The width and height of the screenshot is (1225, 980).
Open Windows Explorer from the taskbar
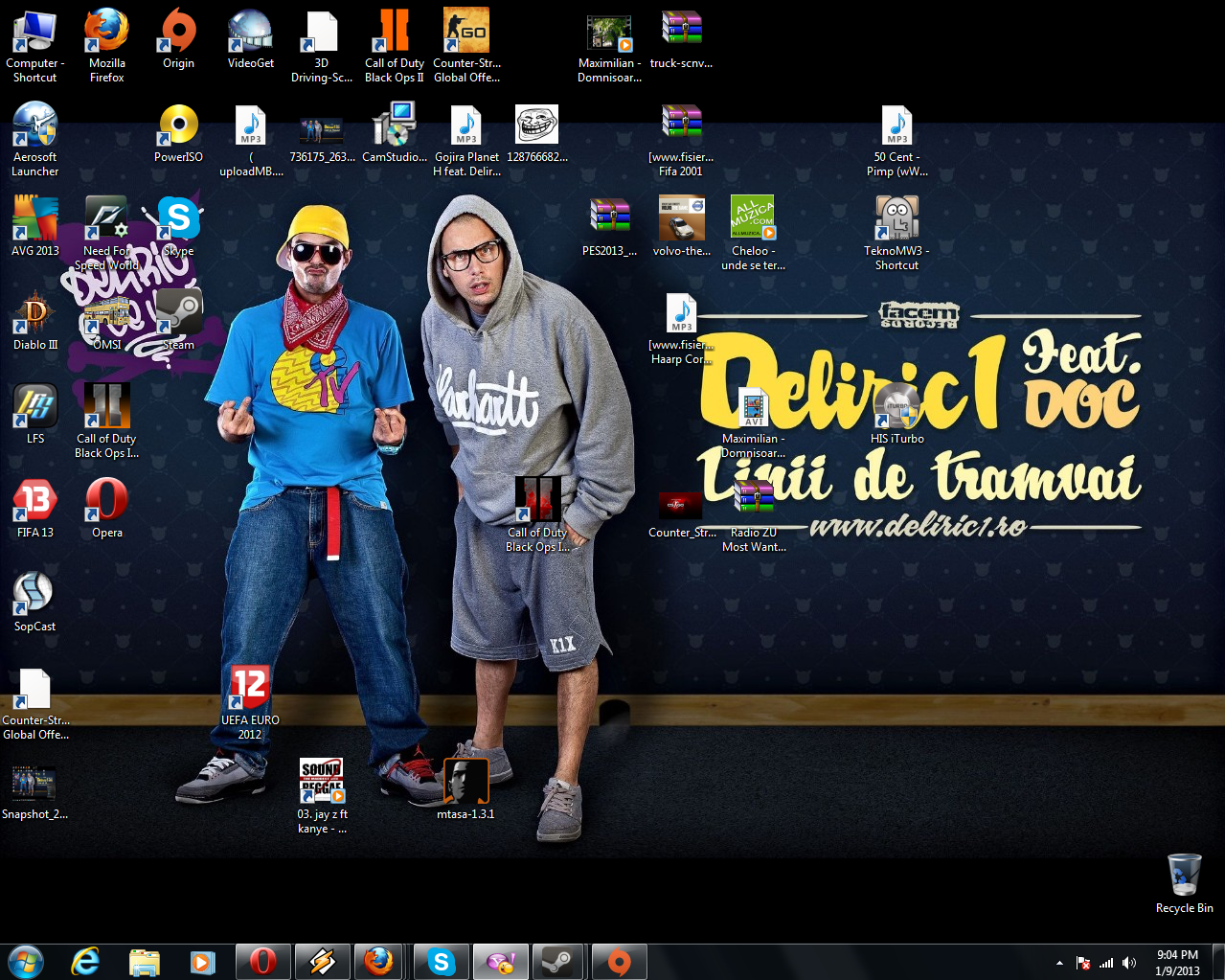click(x=144, y=962)
